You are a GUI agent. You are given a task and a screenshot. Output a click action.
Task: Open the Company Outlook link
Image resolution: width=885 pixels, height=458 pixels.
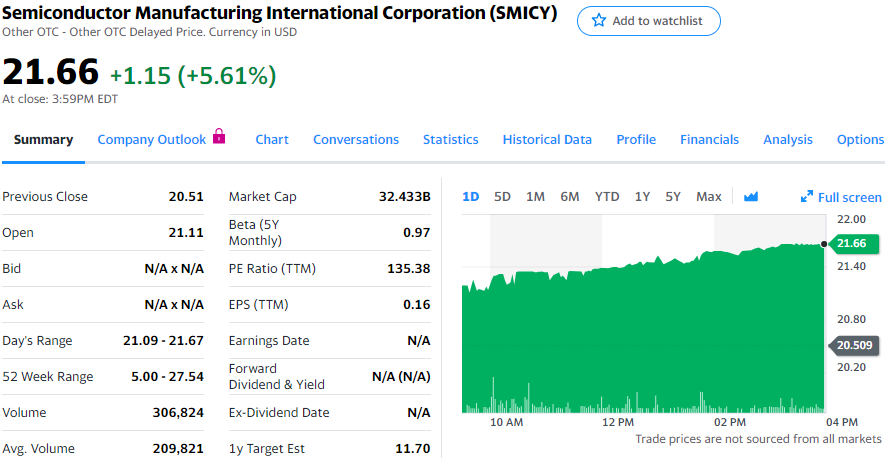[x=151, y=140]
